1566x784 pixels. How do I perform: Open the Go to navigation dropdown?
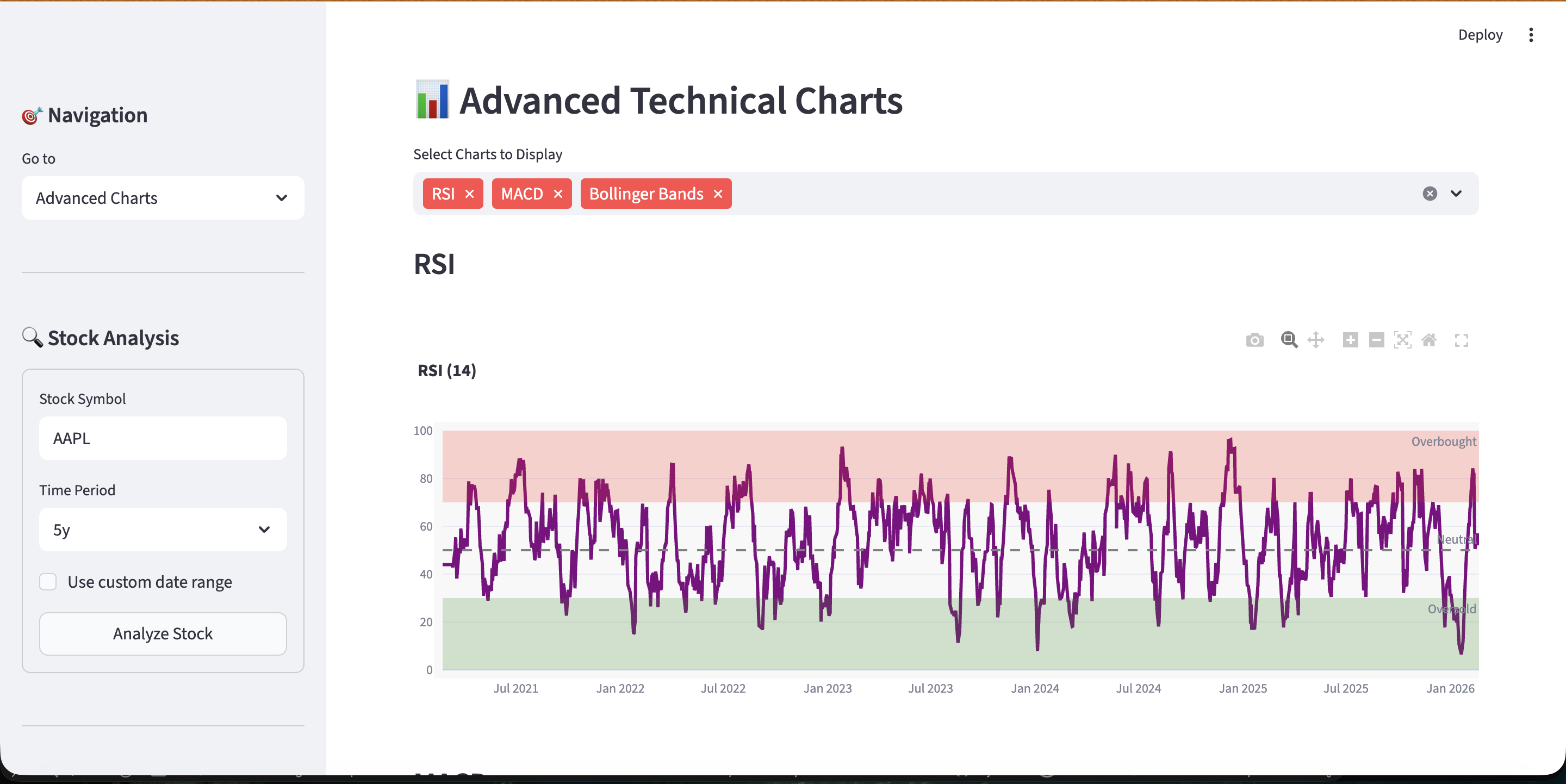tap(163, 197)
